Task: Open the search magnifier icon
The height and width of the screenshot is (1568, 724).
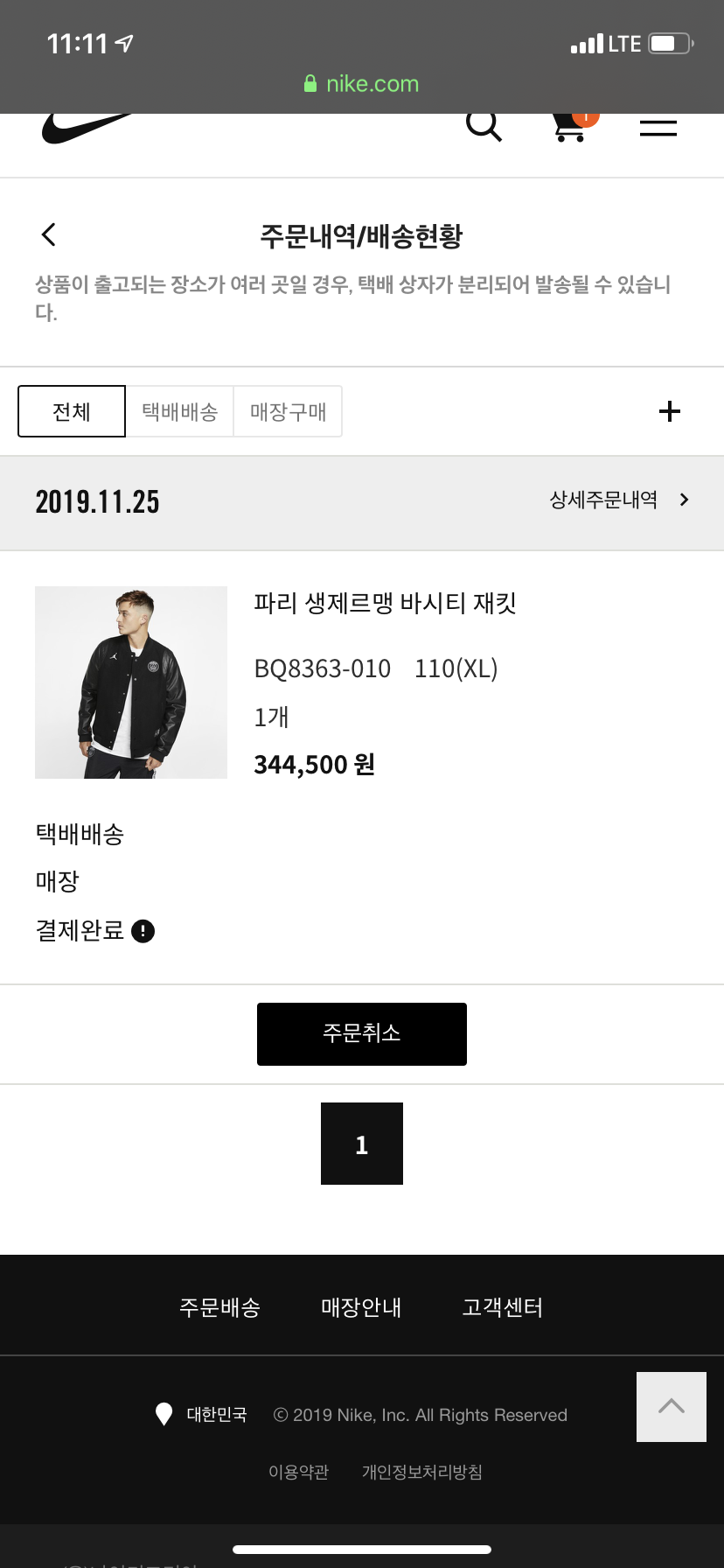Action: pyautogui.click(x=484, y=126)
